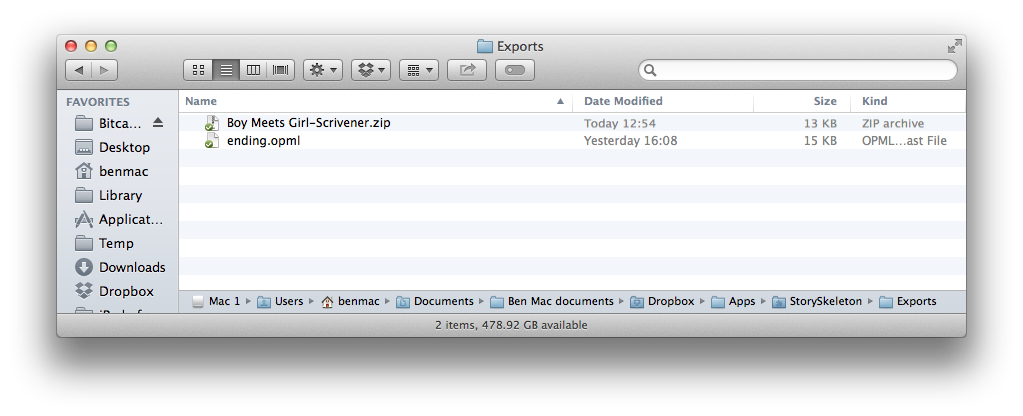
Task: Go forward to next folder
Action: 105,70
